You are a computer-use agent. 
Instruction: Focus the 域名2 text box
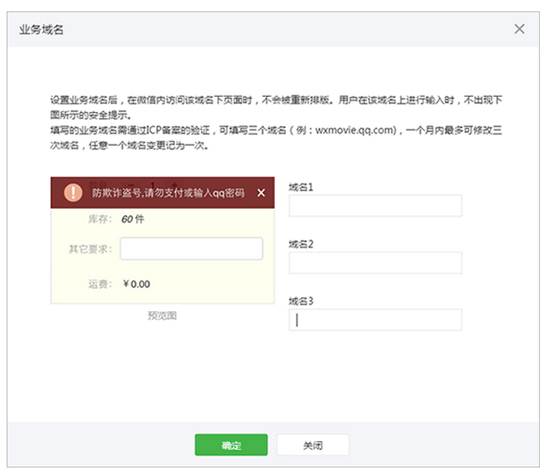(375, 263)
